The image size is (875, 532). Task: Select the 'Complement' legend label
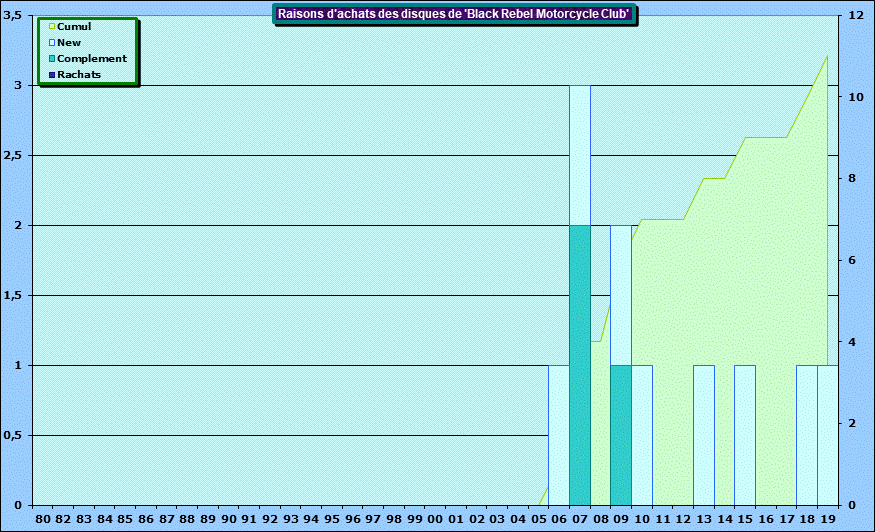[x=92, y=59]
